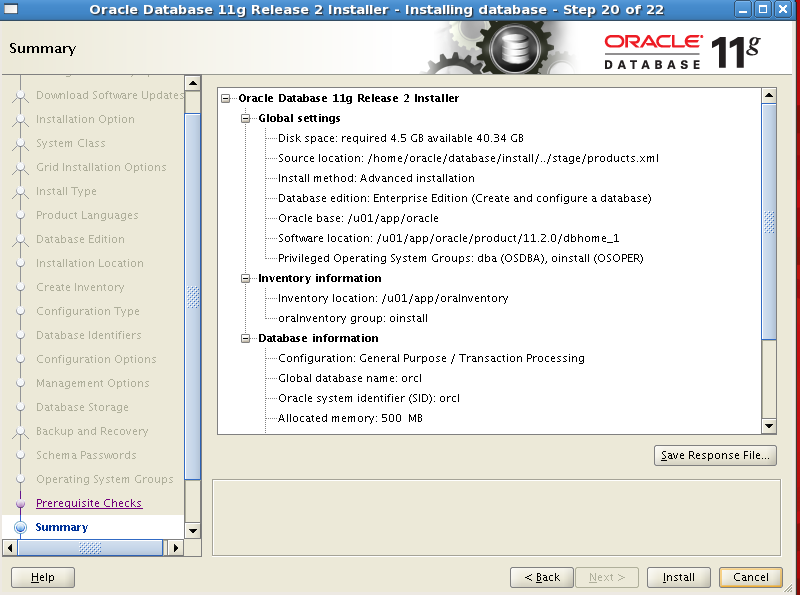Viewport: 800px width, 595px height.
Task: Select the Software location row
Action: (448, 238)
